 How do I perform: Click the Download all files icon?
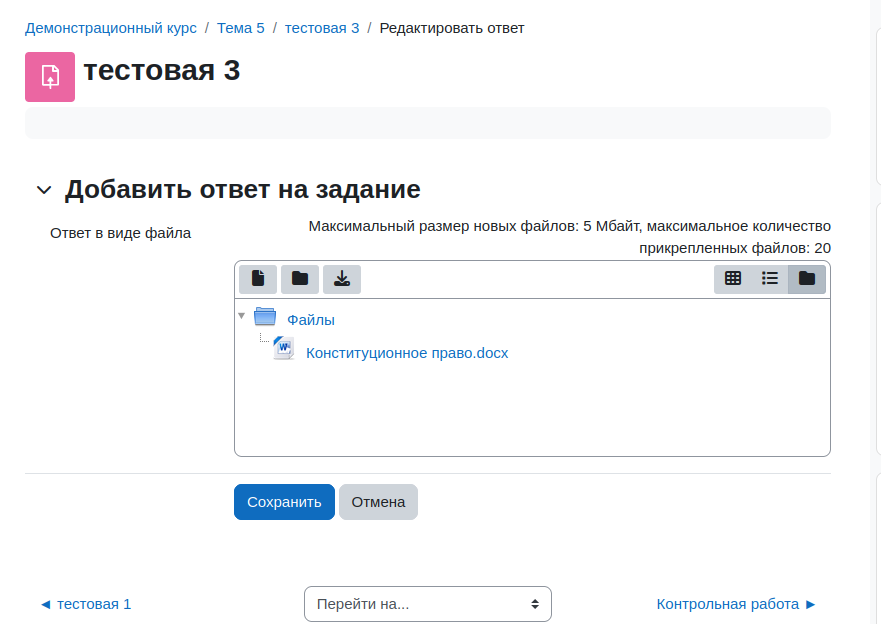(342, 279)
